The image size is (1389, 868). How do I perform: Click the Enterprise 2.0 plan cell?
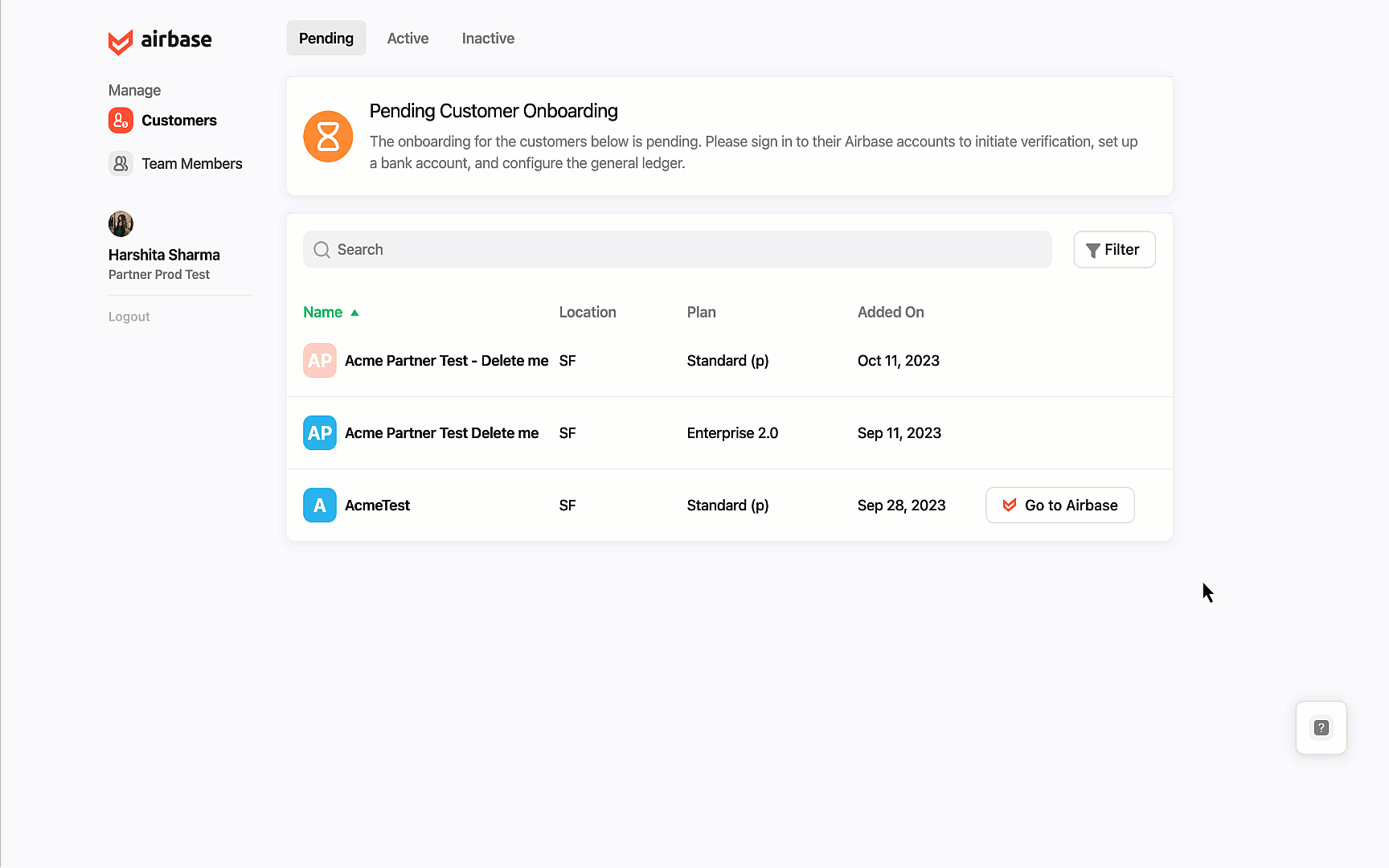click(732, 433)
